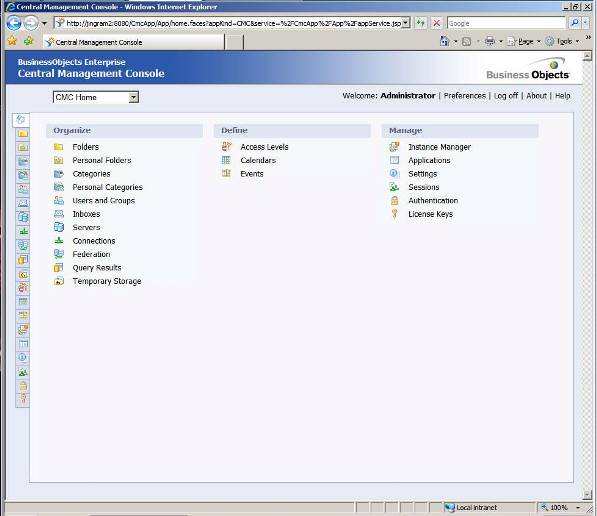Screen dimensions: 597x516
Task: Click the Access Levels icon in the left sidebar
Action: click(x=23, y=288)
